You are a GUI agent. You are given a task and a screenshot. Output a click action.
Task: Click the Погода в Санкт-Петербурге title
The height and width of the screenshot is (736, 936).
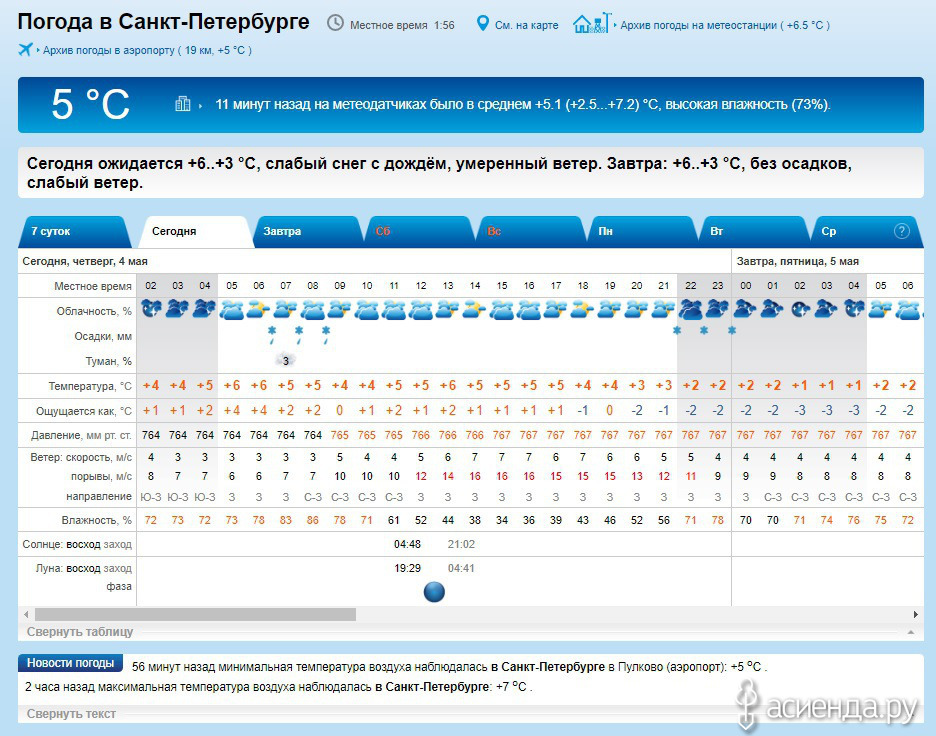tap(164, 21)
